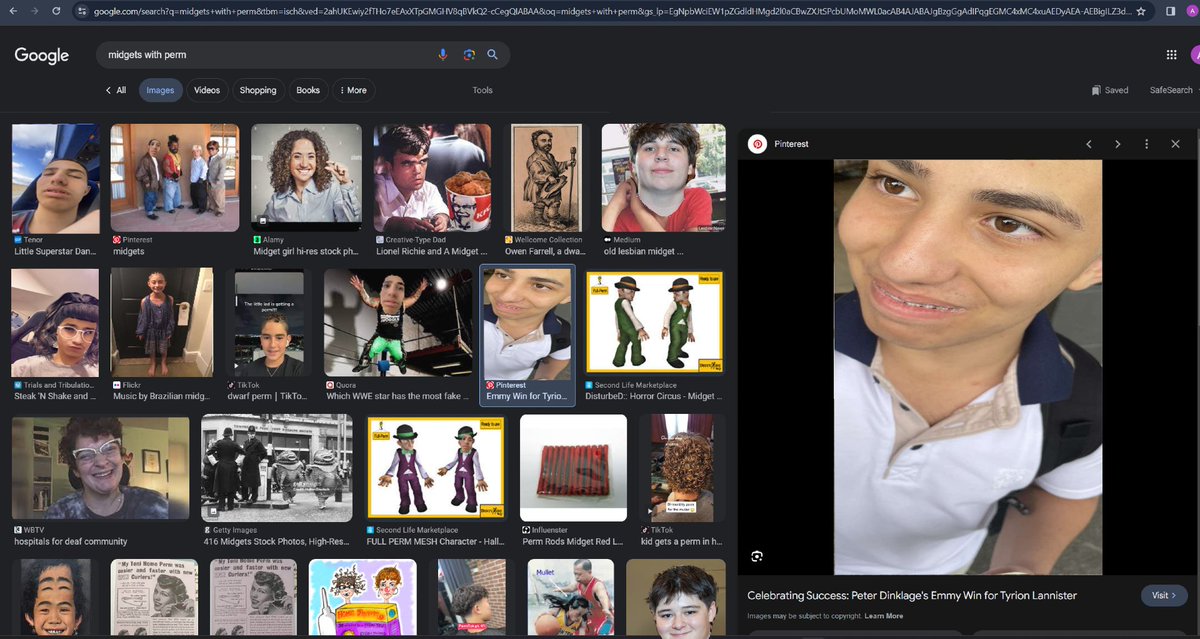Open the Google apps grid
This screenshot has height=639, width=1200.
[1171, 55]
